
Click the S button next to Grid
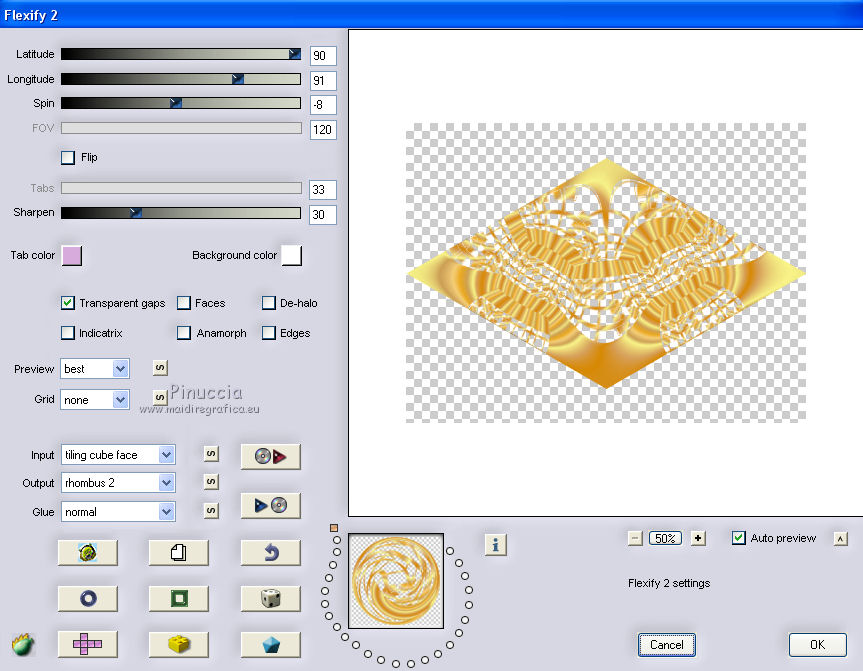[160, 397]
